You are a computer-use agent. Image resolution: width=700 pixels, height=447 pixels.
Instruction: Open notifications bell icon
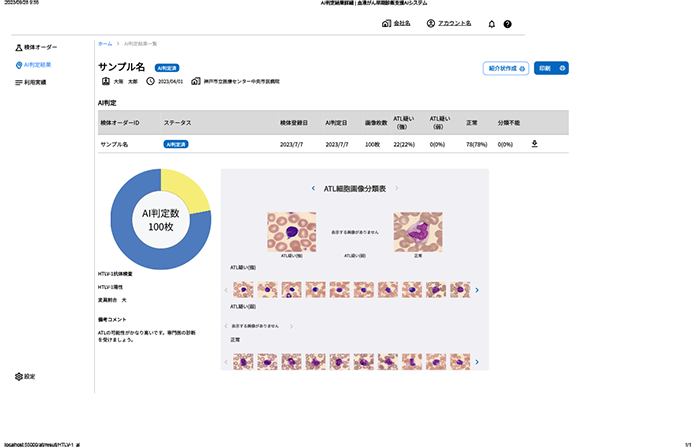491,24
